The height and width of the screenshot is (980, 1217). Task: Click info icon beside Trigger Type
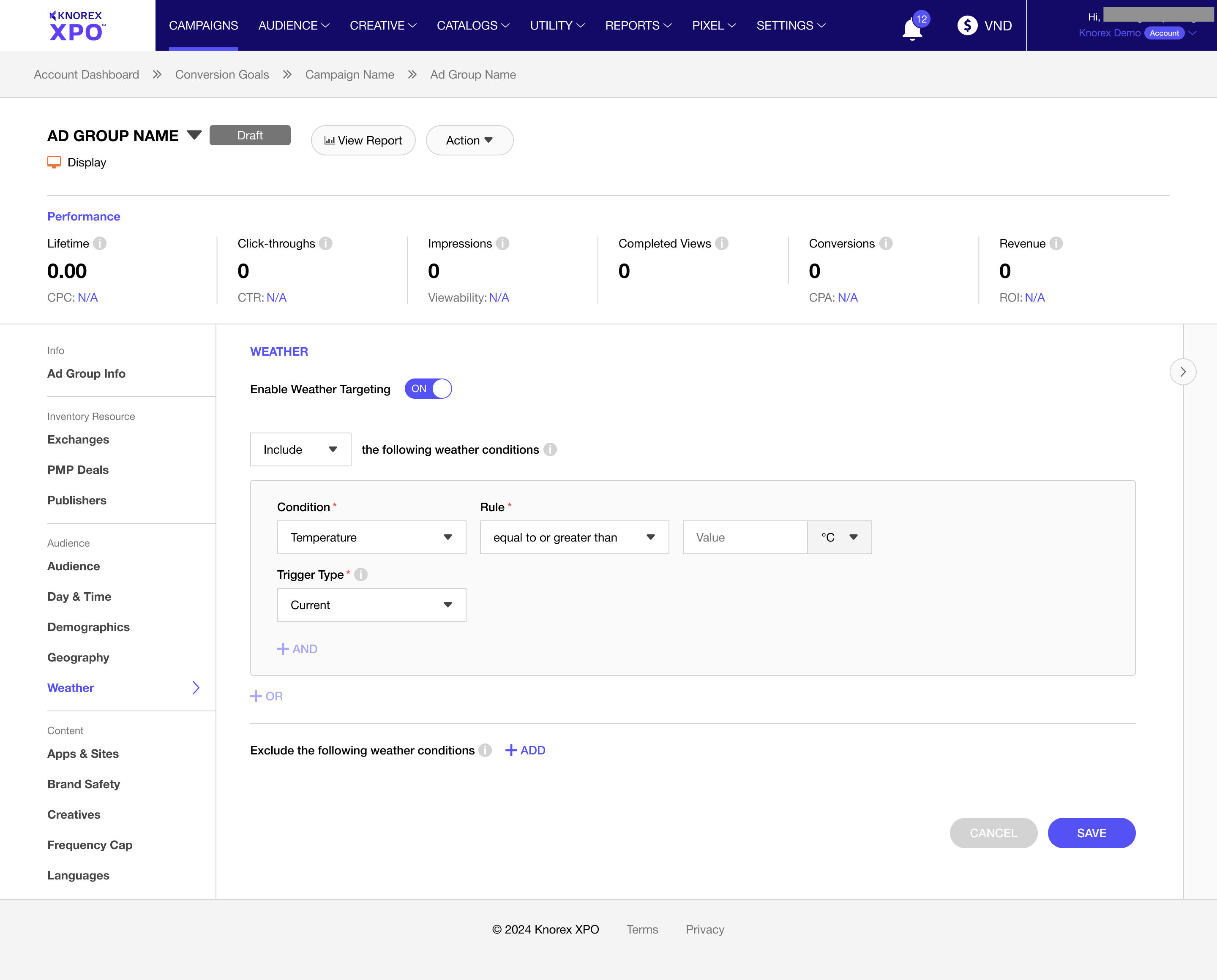(361, 574)
